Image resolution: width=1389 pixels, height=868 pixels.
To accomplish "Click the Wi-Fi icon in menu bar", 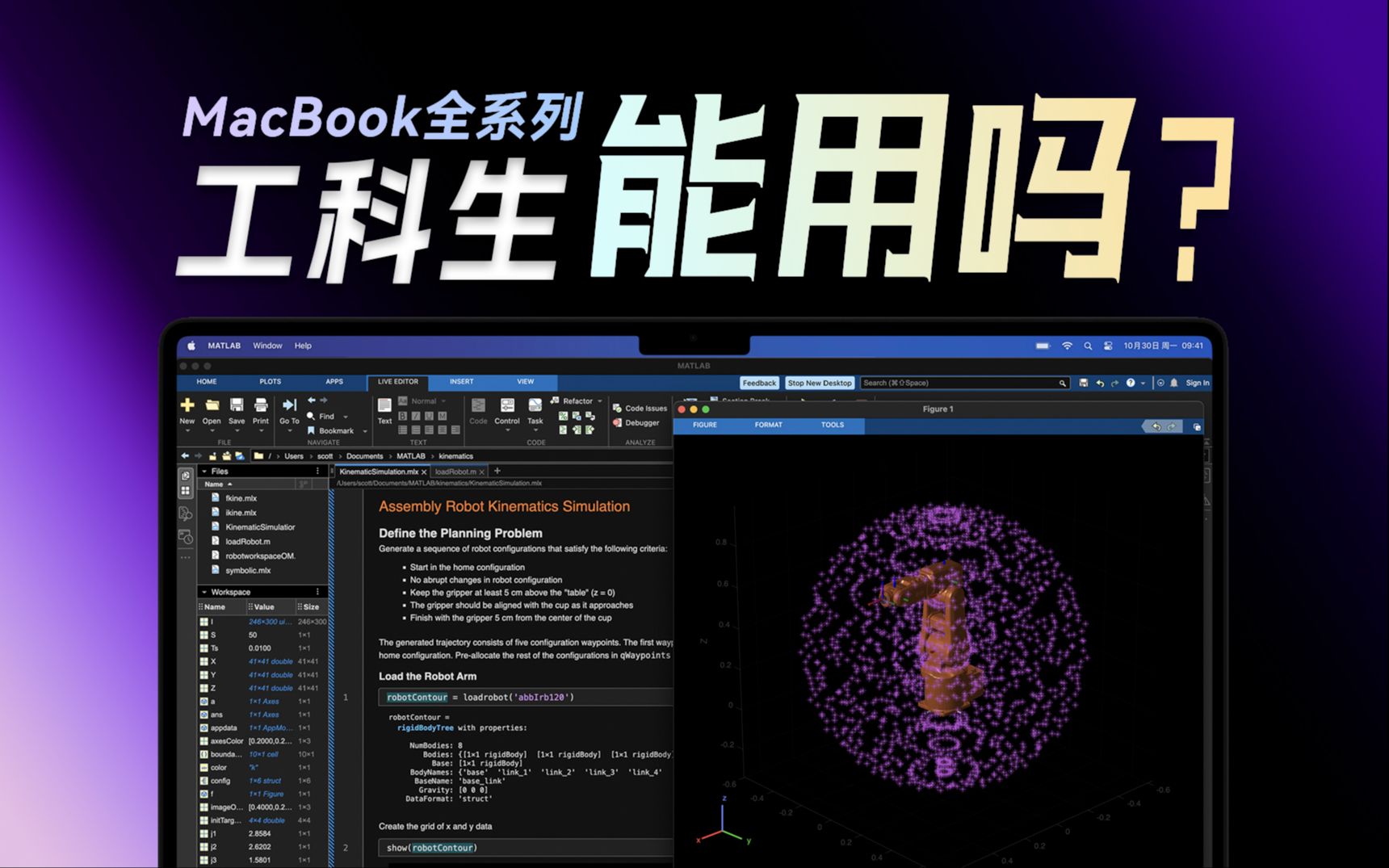I will point(1067,346).
